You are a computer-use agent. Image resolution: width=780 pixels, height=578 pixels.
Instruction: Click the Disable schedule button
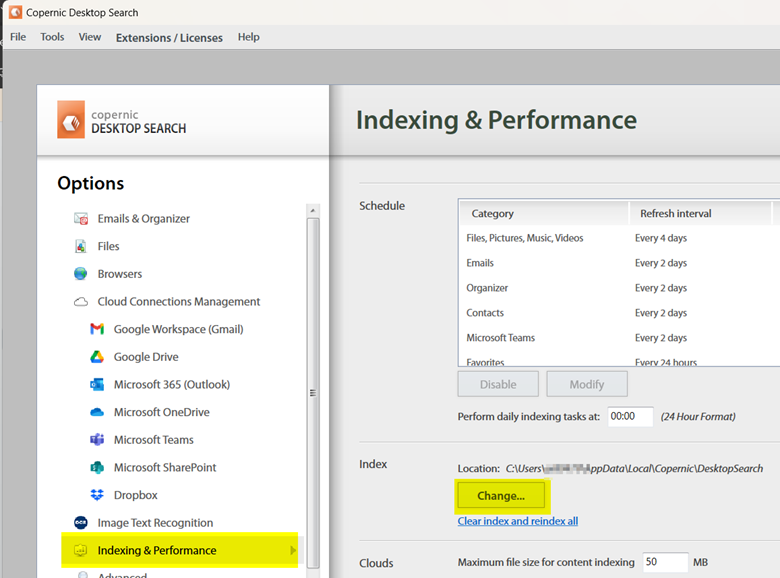[x=498, y=384]
